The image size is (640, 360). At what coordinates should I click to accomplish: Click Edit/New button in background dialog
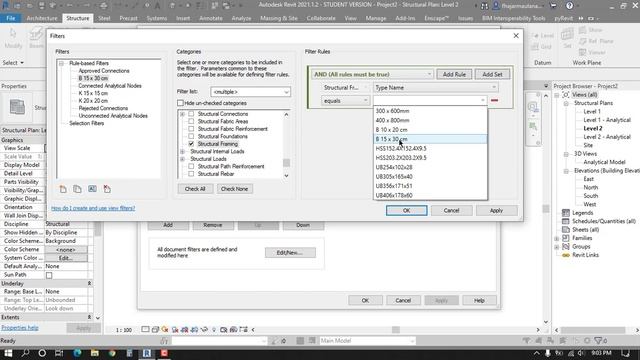coord(290,253)
